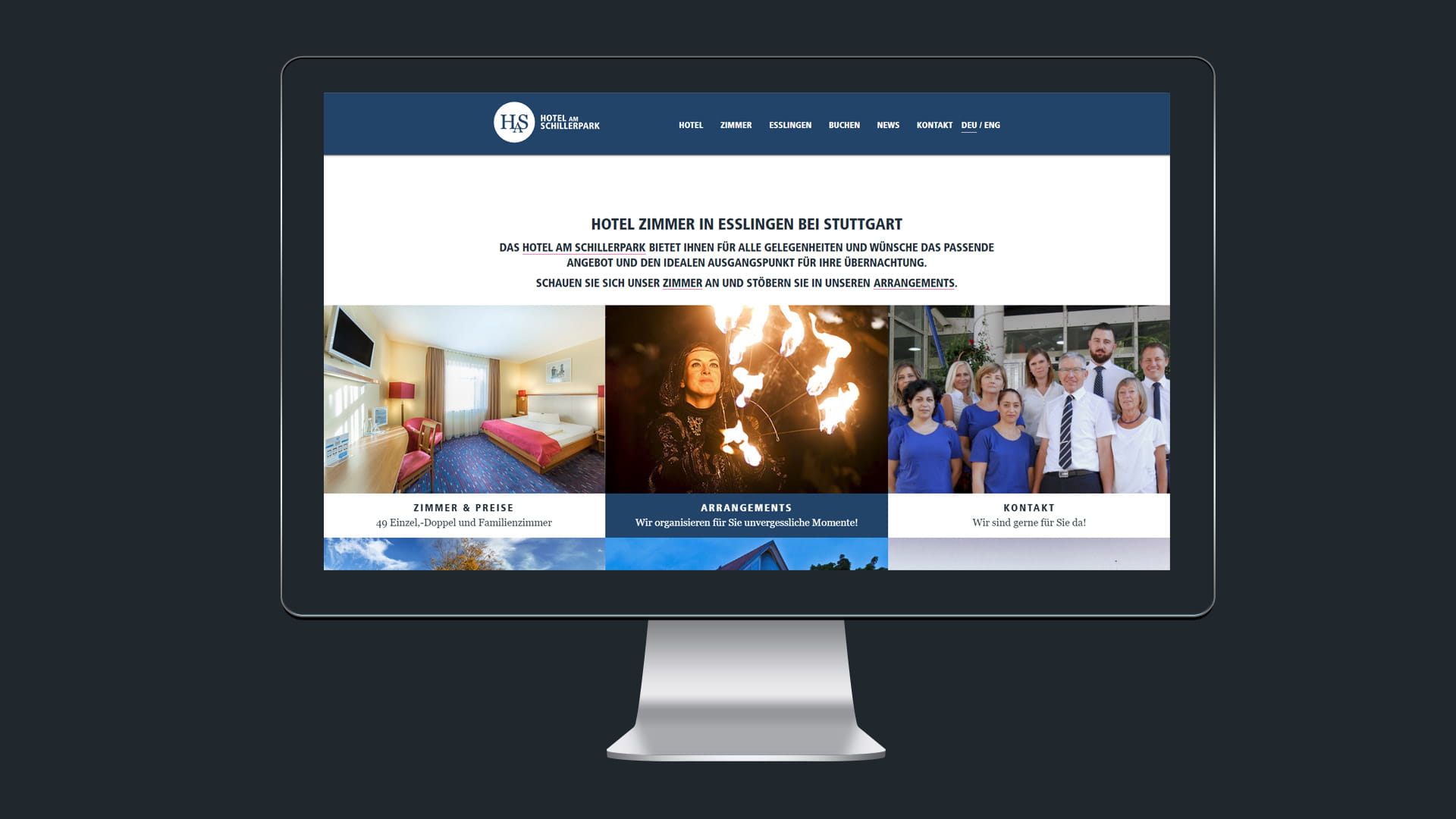Screen dimensions: 1456x819
Task: Open the ZIMMER navigation menu item
Action: click(736, 125)
